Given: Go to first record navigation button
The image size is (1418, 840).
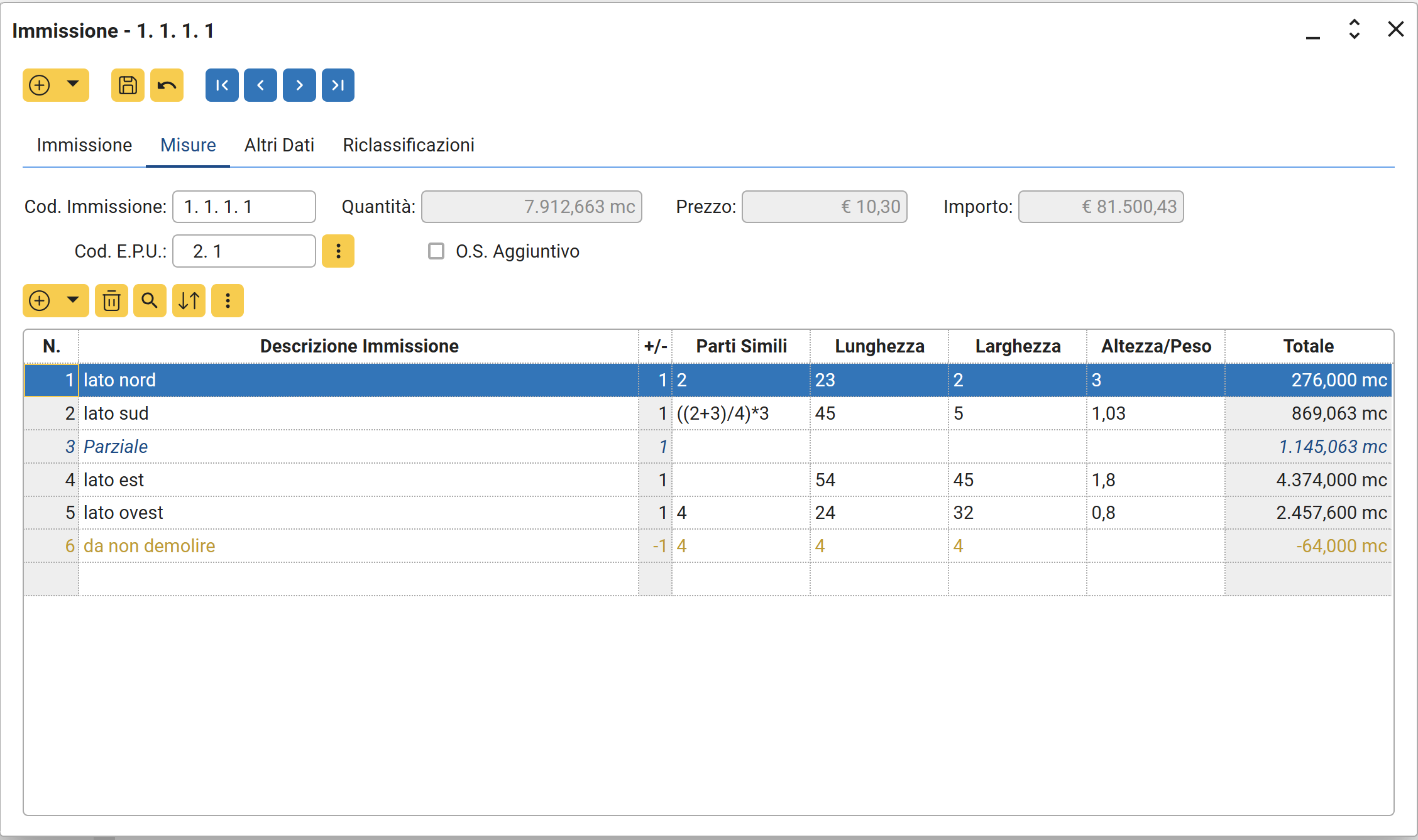Looking at the screenshot, I should click(222, 85).
